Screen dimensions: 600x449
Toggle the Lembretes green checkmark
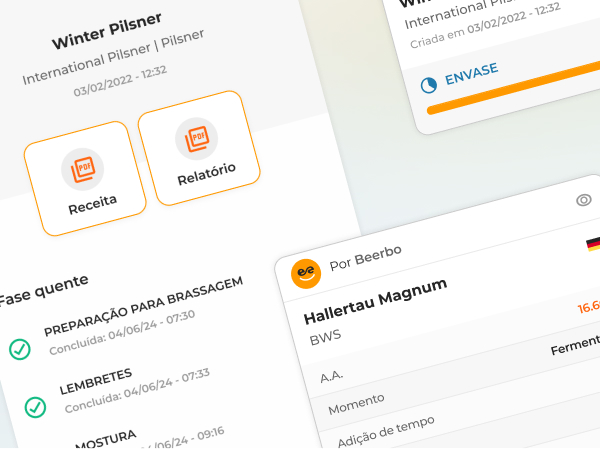[35, 406]
